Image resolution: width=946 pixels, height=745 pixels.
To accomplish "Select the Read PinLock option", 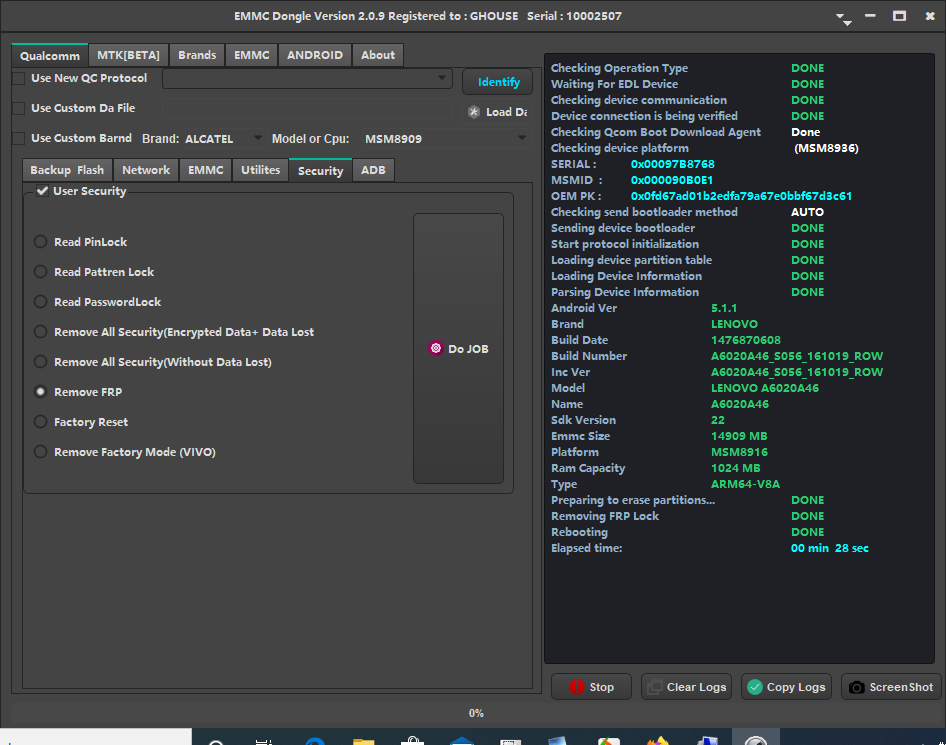I will 40,242.
